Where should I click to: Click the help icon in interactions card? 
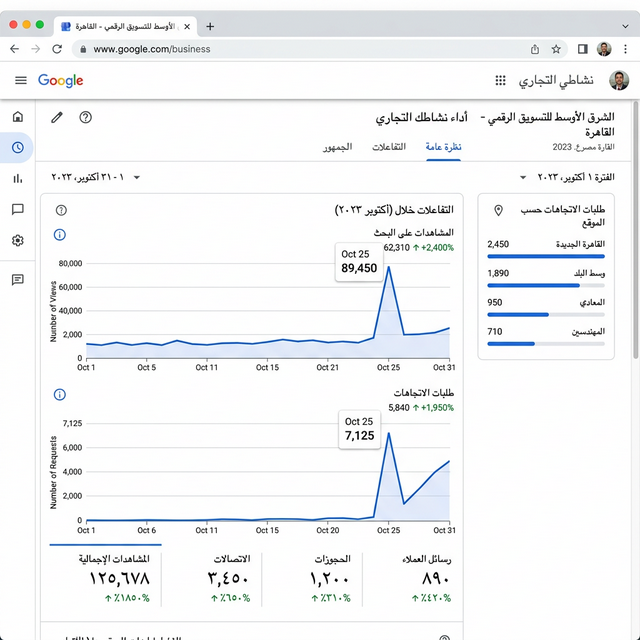(61, 210)
